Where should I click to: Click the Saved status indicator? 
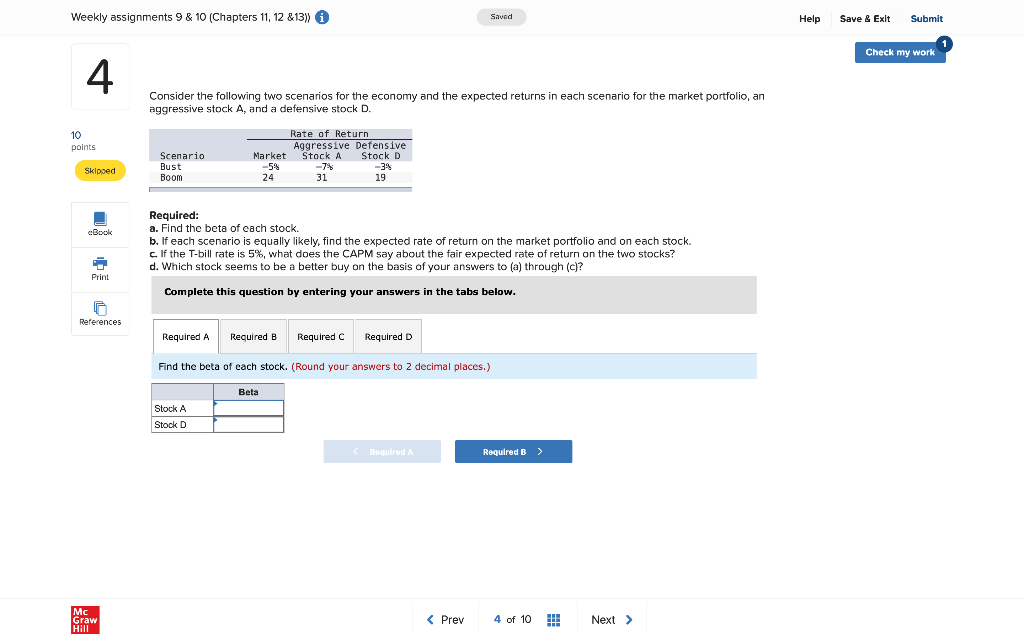501,17
